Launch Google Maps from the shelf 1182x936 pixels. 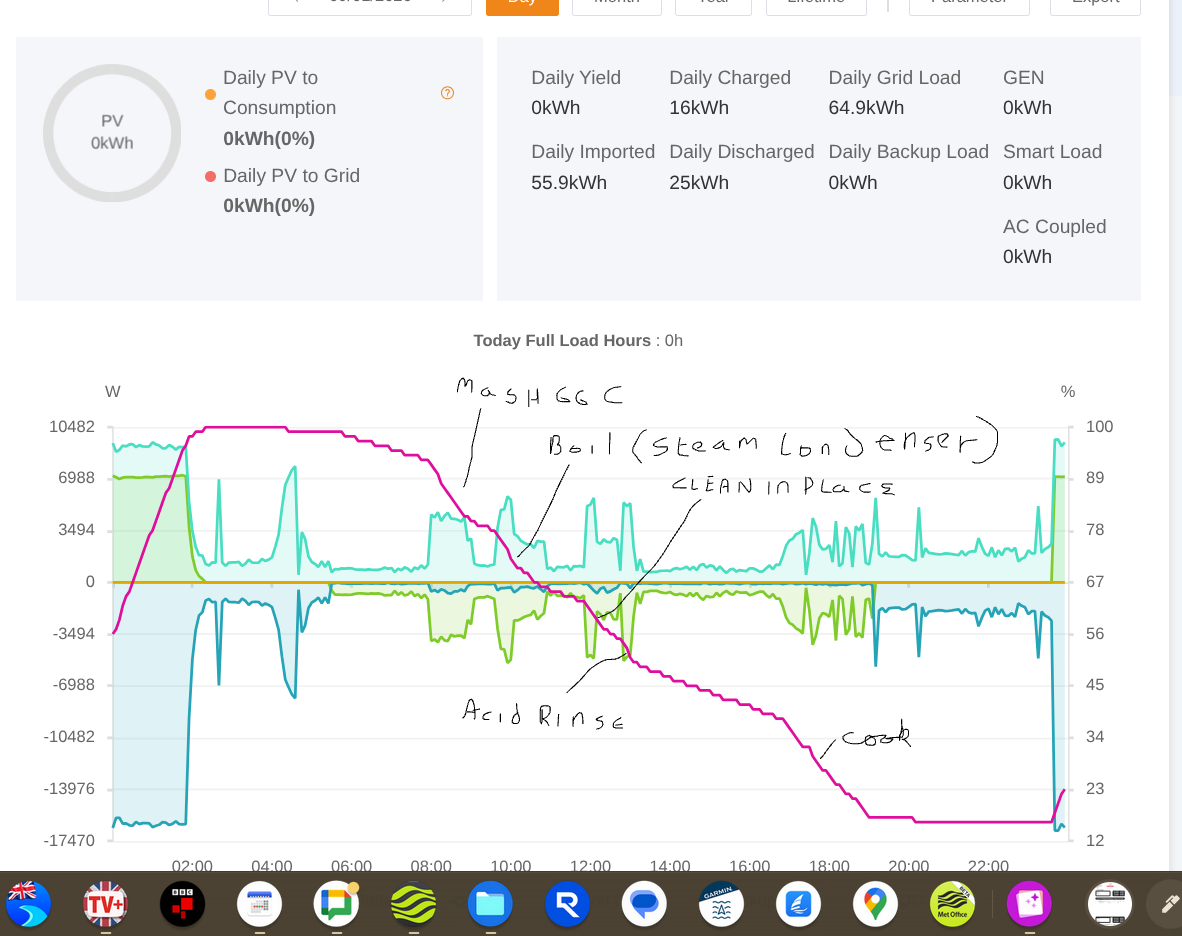coord(875,904)
